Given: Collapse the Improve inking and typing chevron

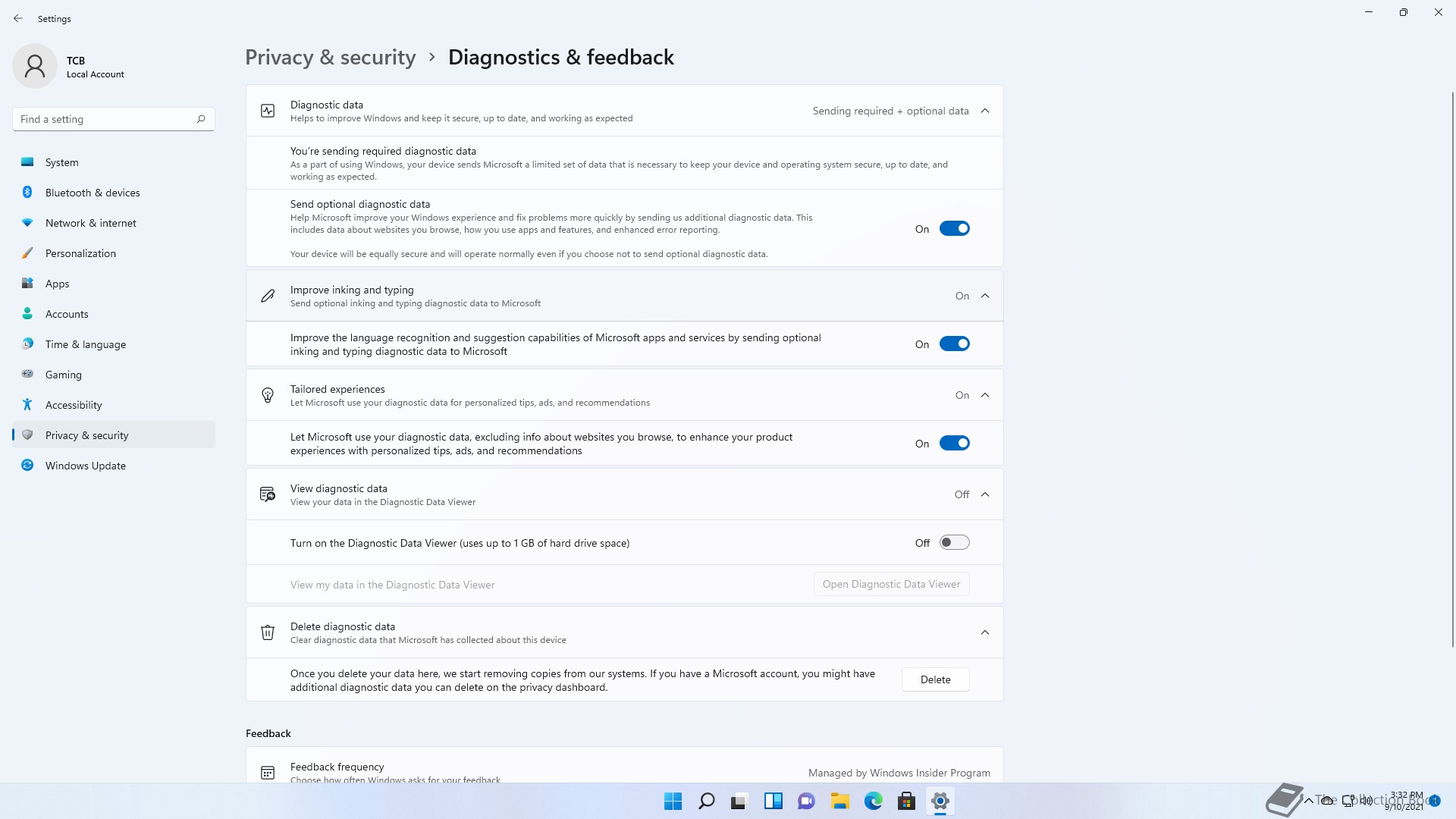Looking at the screenshot, I should [985, 296].
